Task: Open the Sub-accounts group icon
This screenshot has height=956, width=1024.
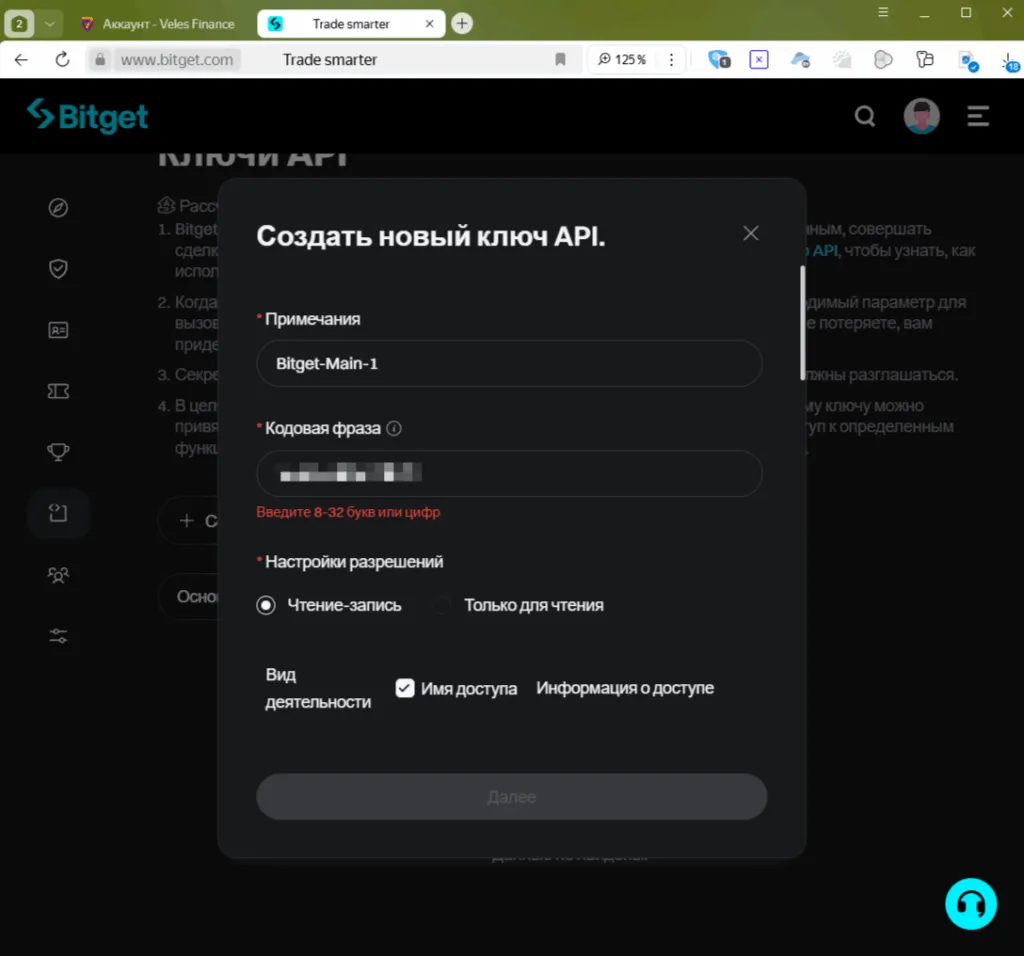Action: tap(58, 575)
